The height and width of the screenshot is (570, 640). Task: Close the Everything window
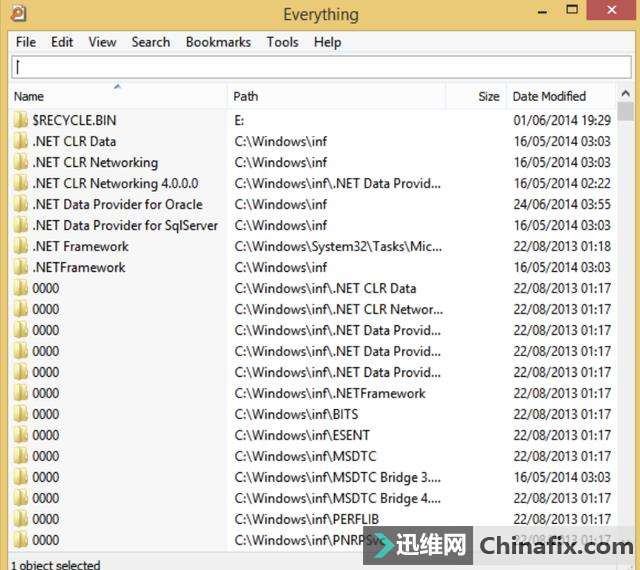[x=611, y=10]
